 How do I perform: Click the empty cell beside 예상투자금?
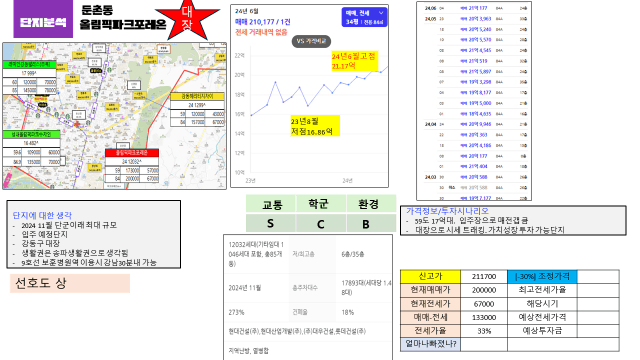(x=598, y=331)
